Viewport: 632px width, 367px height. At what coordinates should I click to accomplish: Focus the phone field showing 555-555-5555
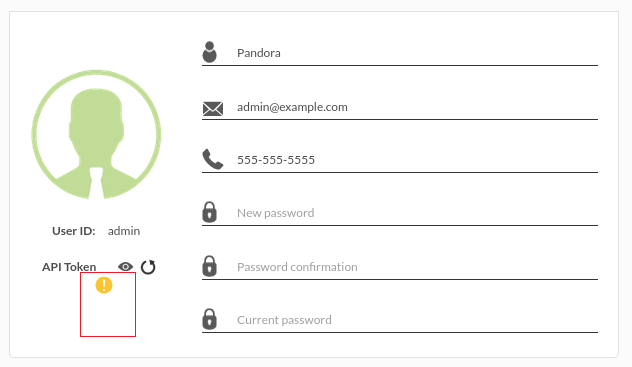[417, 160]
